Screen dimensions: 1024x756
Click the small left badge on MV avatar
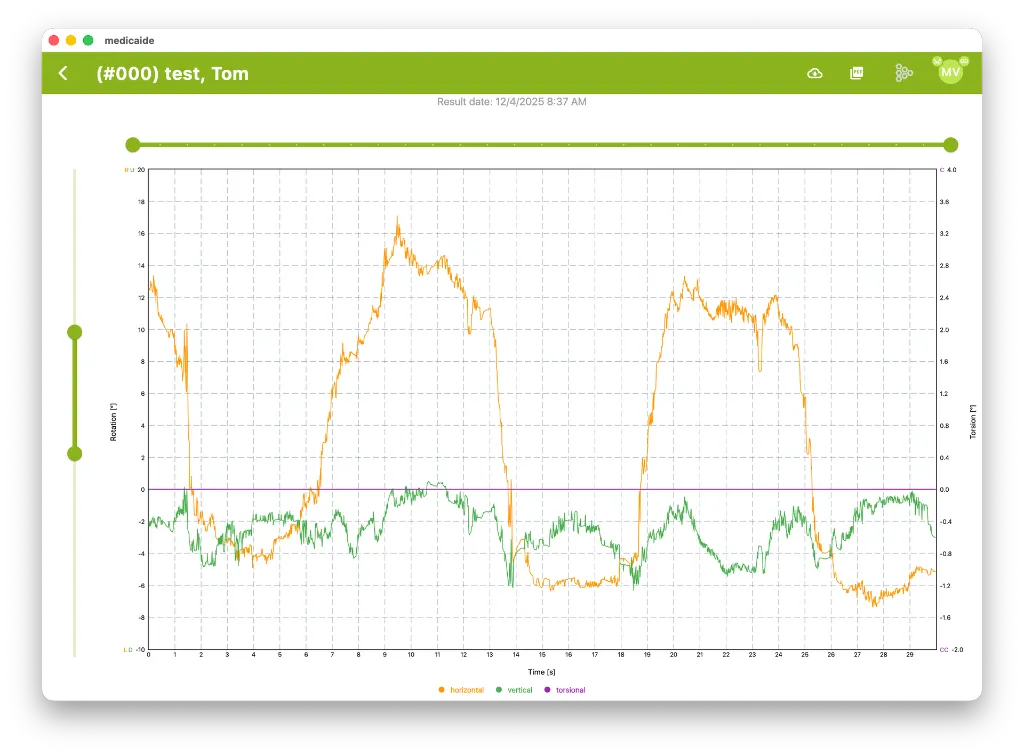(937, 61)
